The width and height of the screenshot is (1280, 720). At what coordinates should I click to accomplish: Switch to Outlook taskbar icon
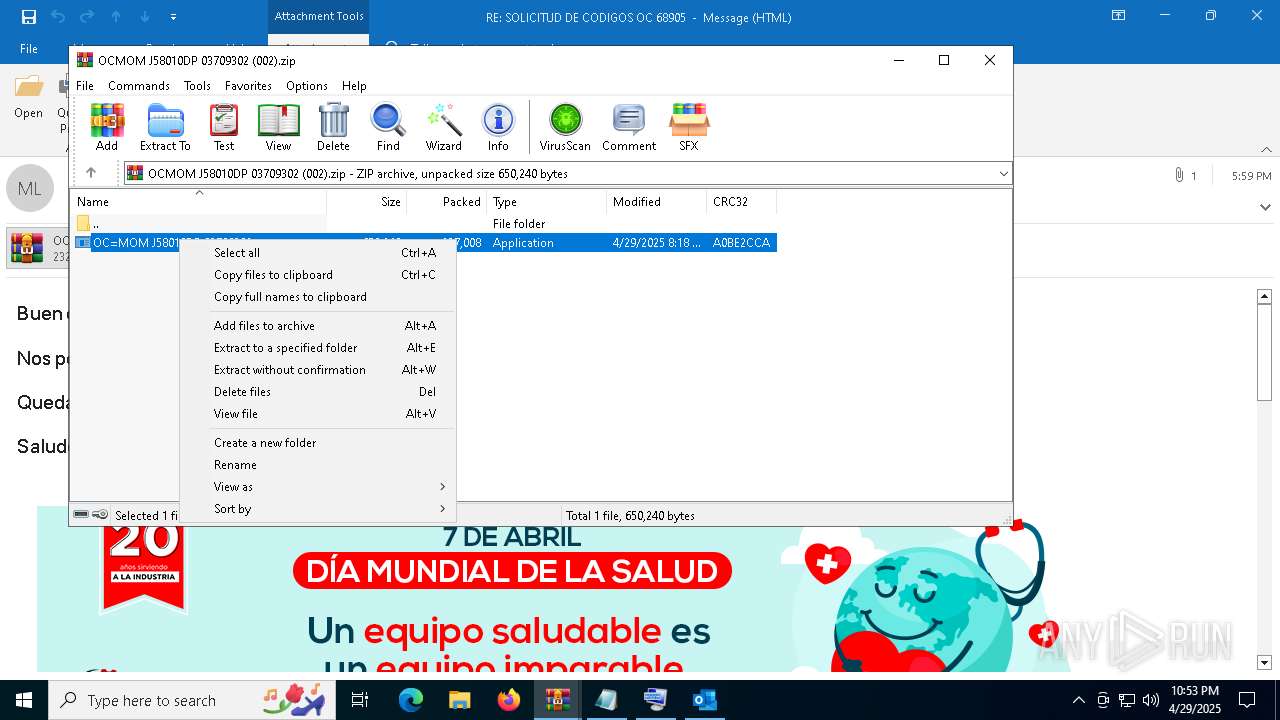pos(705,700)
